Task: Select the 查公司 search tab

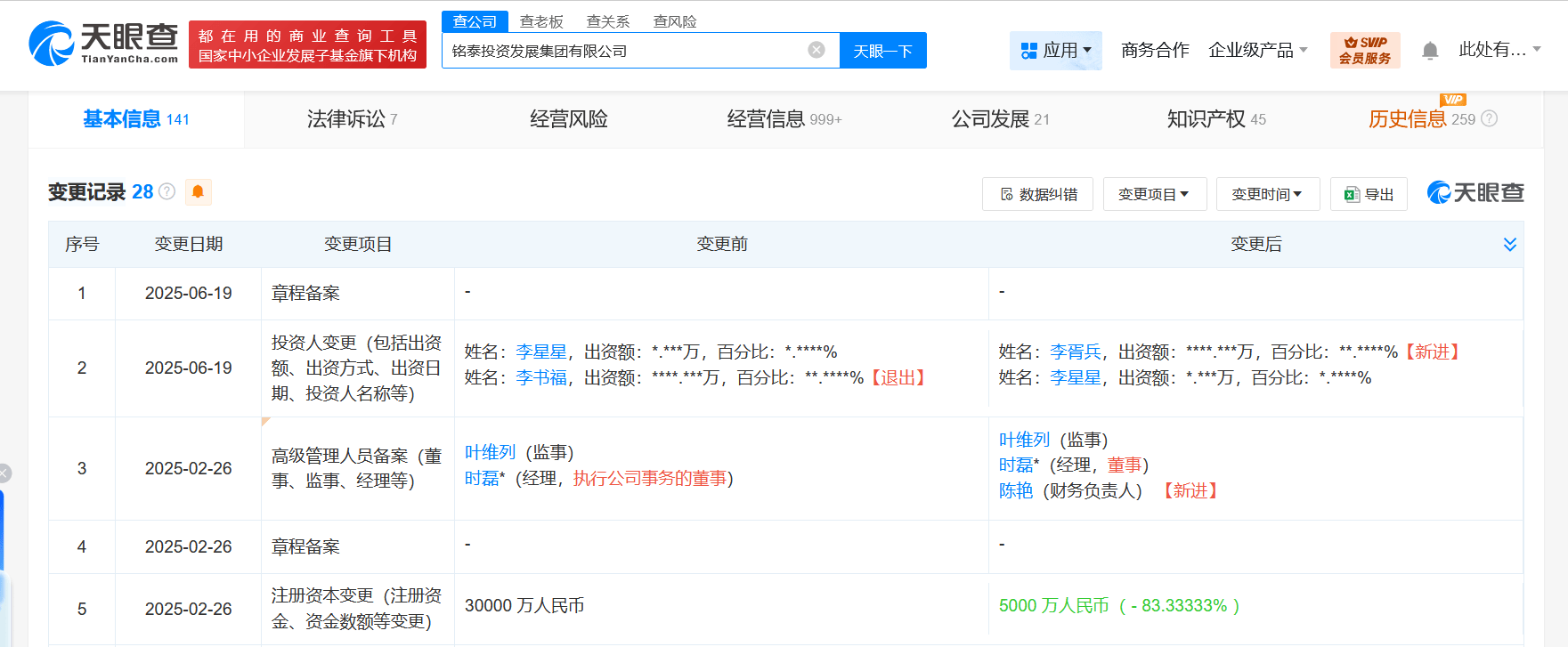Action: (x=475, y=21)
